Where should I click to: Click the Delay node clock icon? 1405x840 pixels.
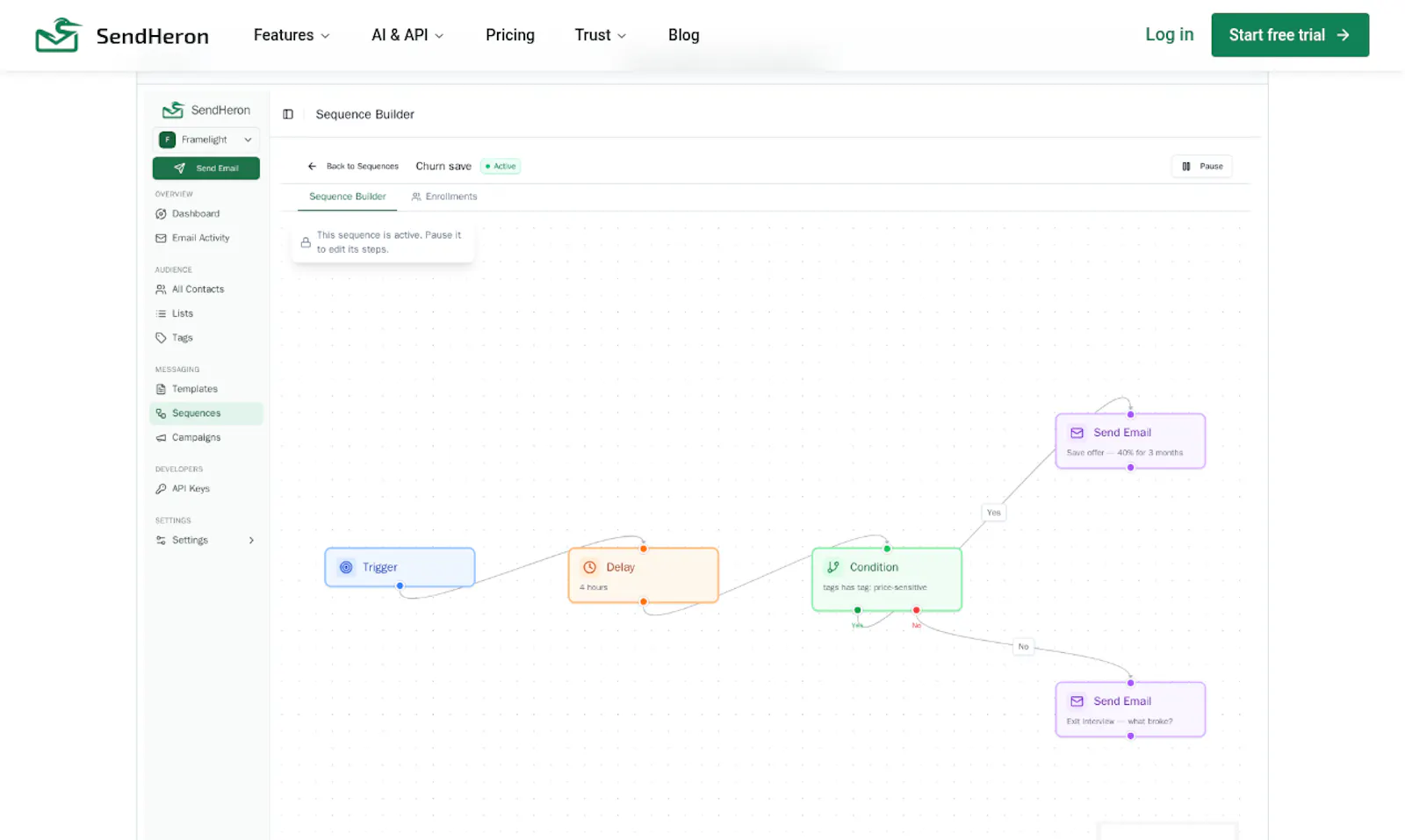click(590, 567)
